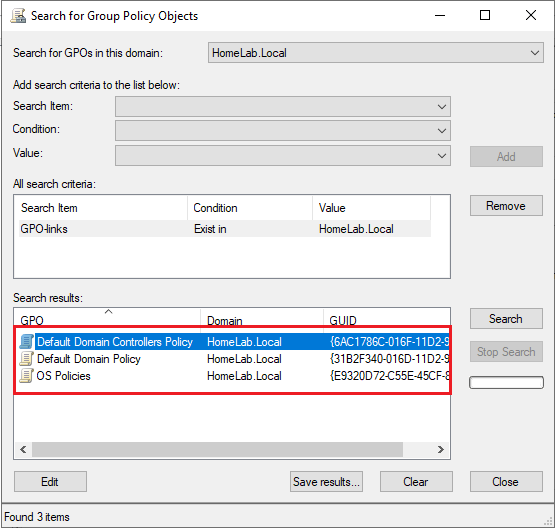The height and width of the screenshot is (528, 555).
Task: Click the Search button
Action: tap(506, 318)
